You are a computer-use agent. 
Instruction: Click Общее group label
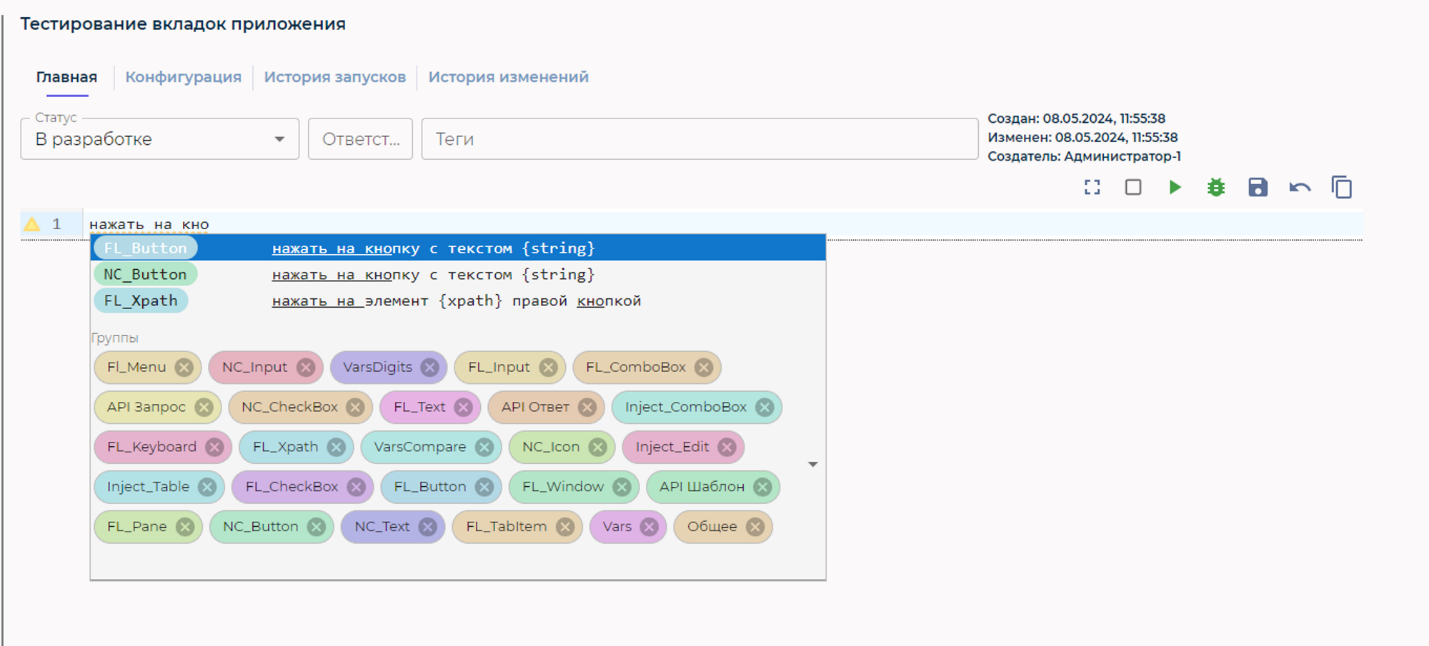(x=712, y=527)
